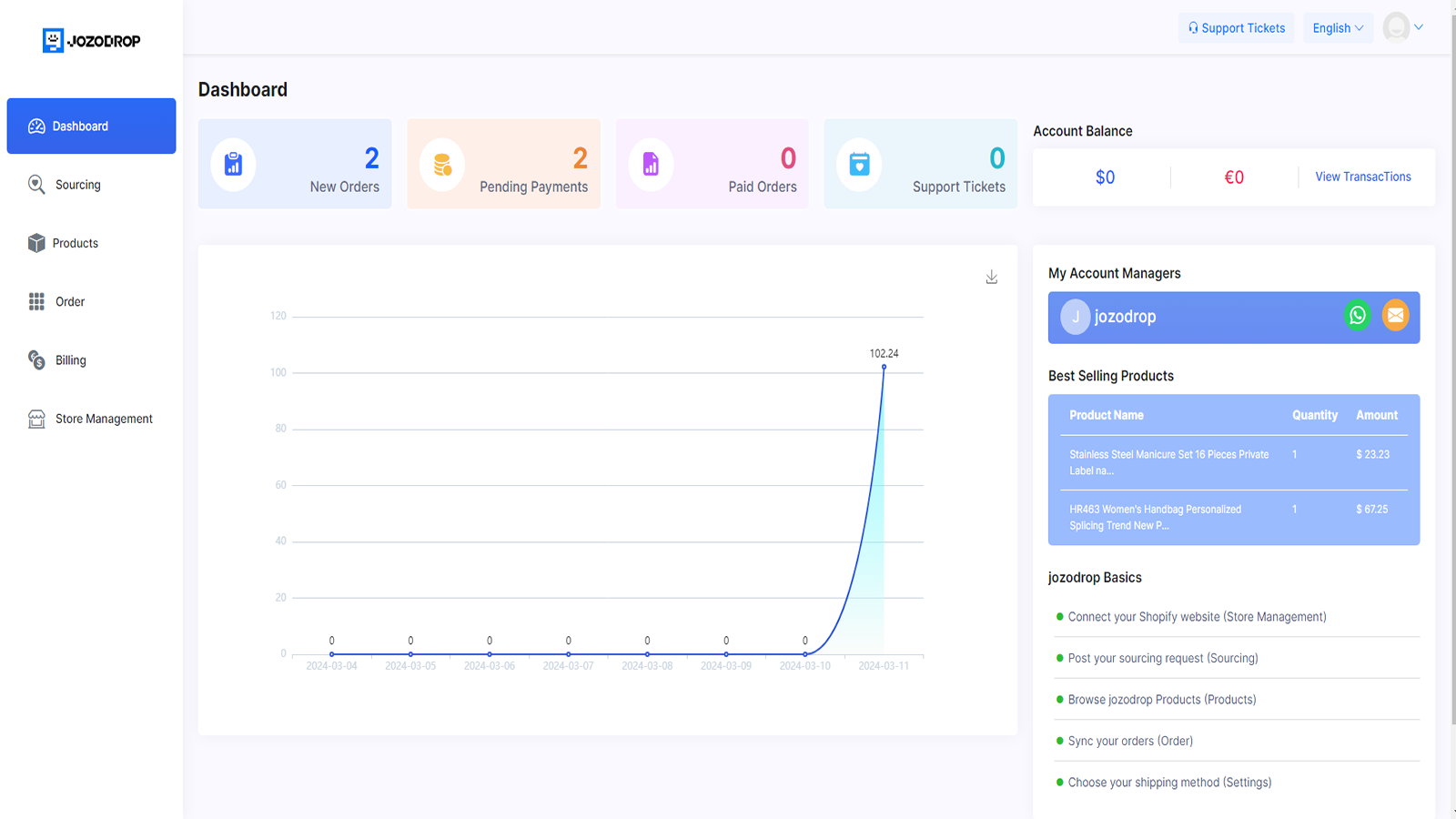Click the jozodrop manager avatar
Image resolution: width=1456 pixels, height=819 pixels.
(1076, 317)
